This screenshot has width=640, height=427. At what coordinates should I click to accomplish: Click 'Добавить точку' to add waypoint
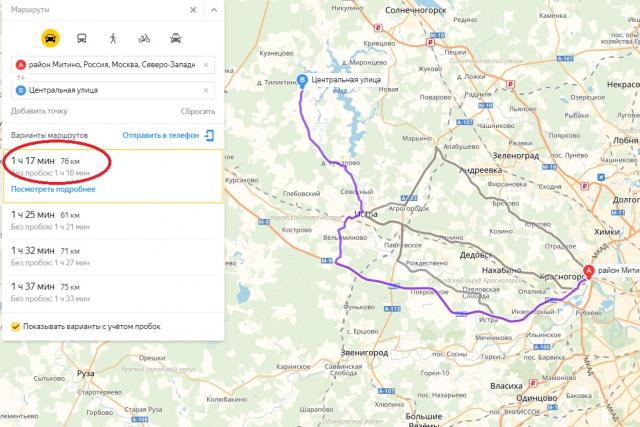[x=39, y=111]
